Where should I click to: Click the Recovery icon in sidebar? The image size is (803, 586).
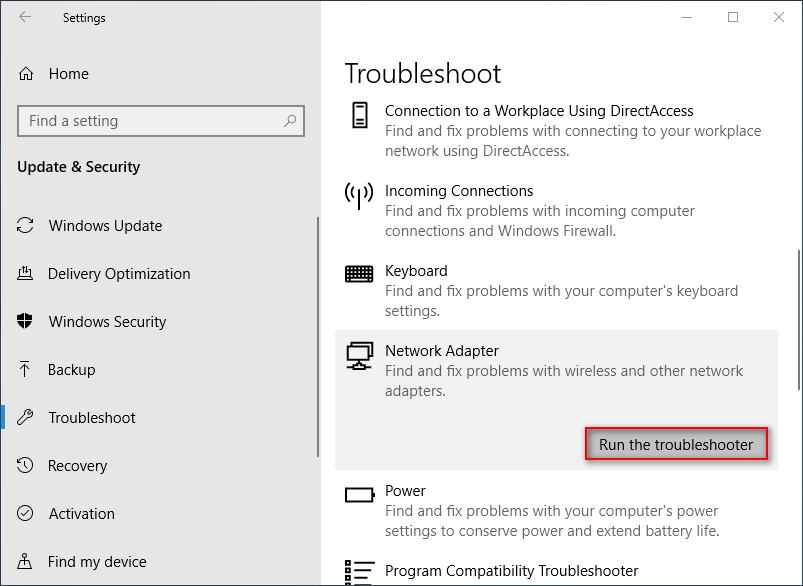[x=26, y=466]
